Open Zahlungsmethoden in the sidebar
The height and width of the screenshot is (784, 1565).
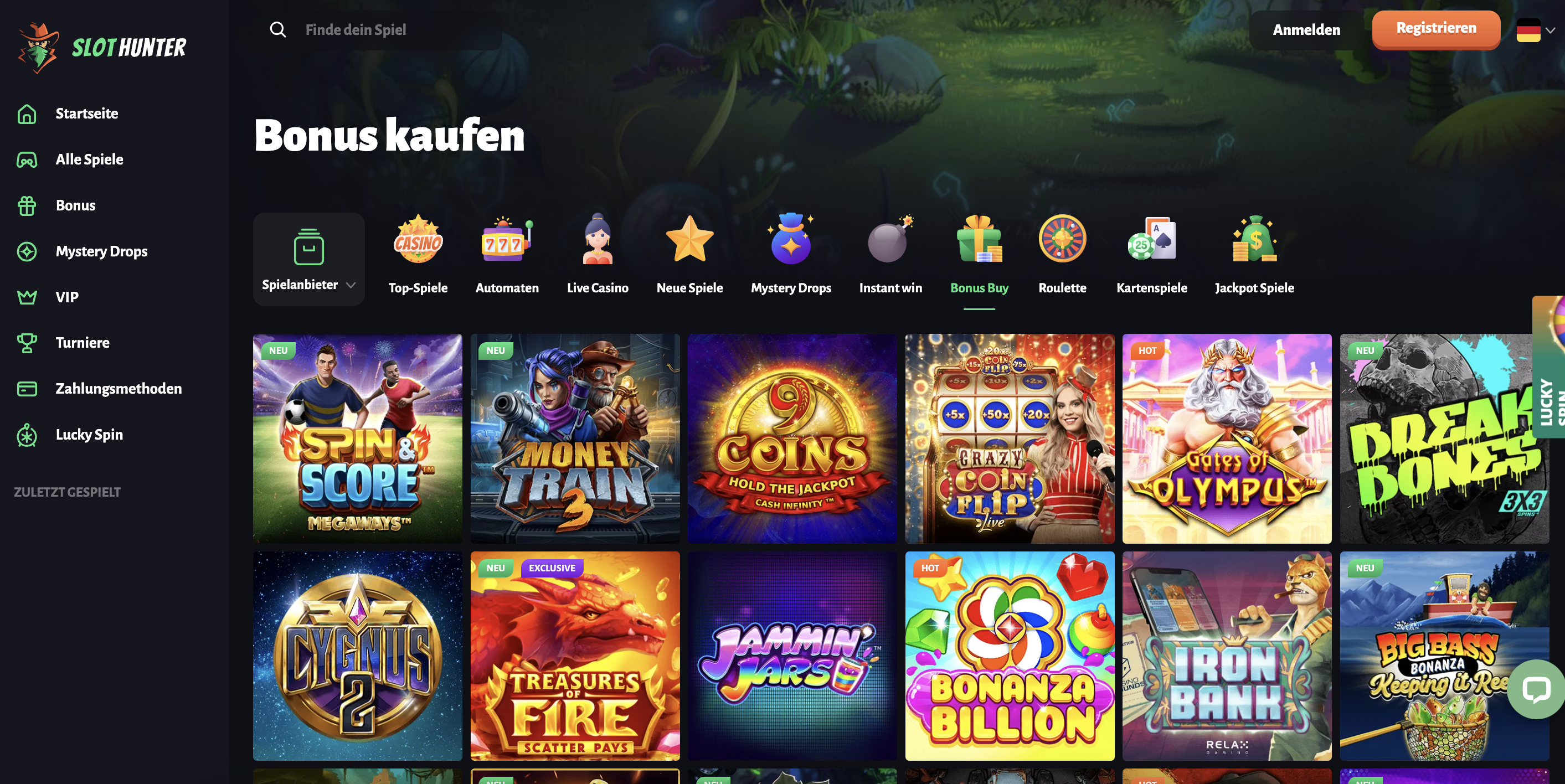tap(119, 389)
